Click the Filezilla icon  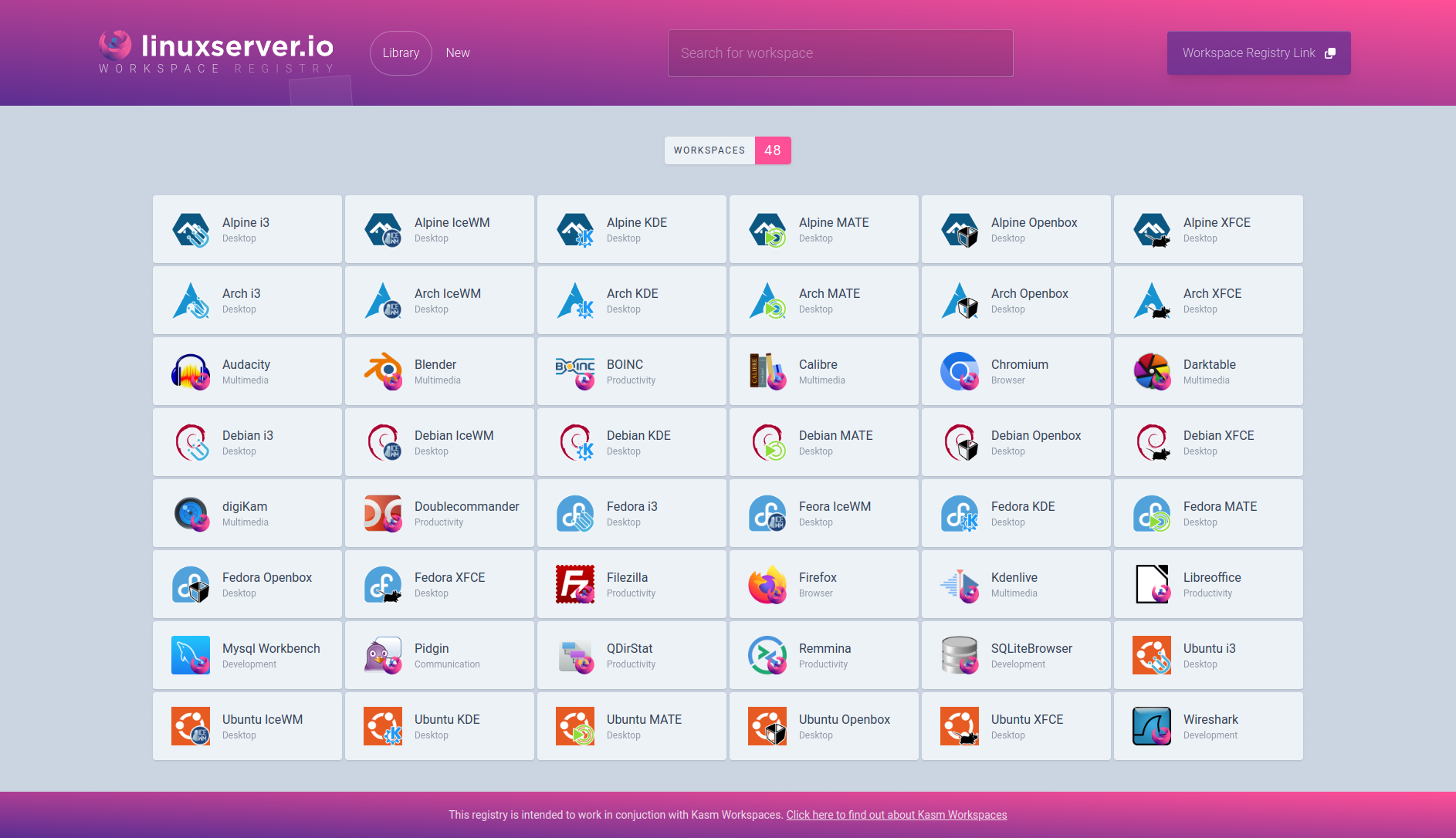575,584
